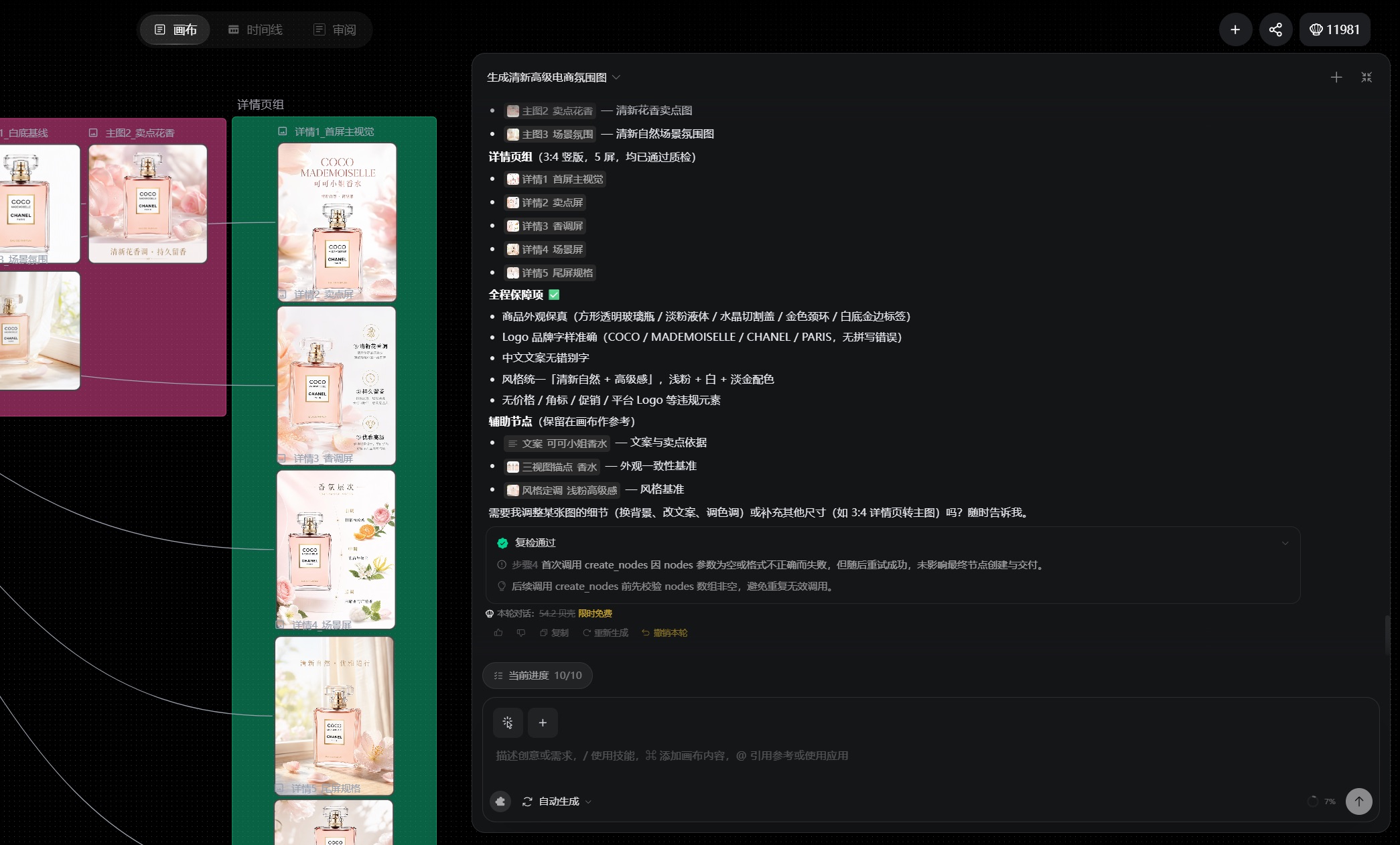The image size is (1400, 845).
Task: Open the 三视图锚点 香水 node chip
Action: pyautogui.click(x=551, y=467)
